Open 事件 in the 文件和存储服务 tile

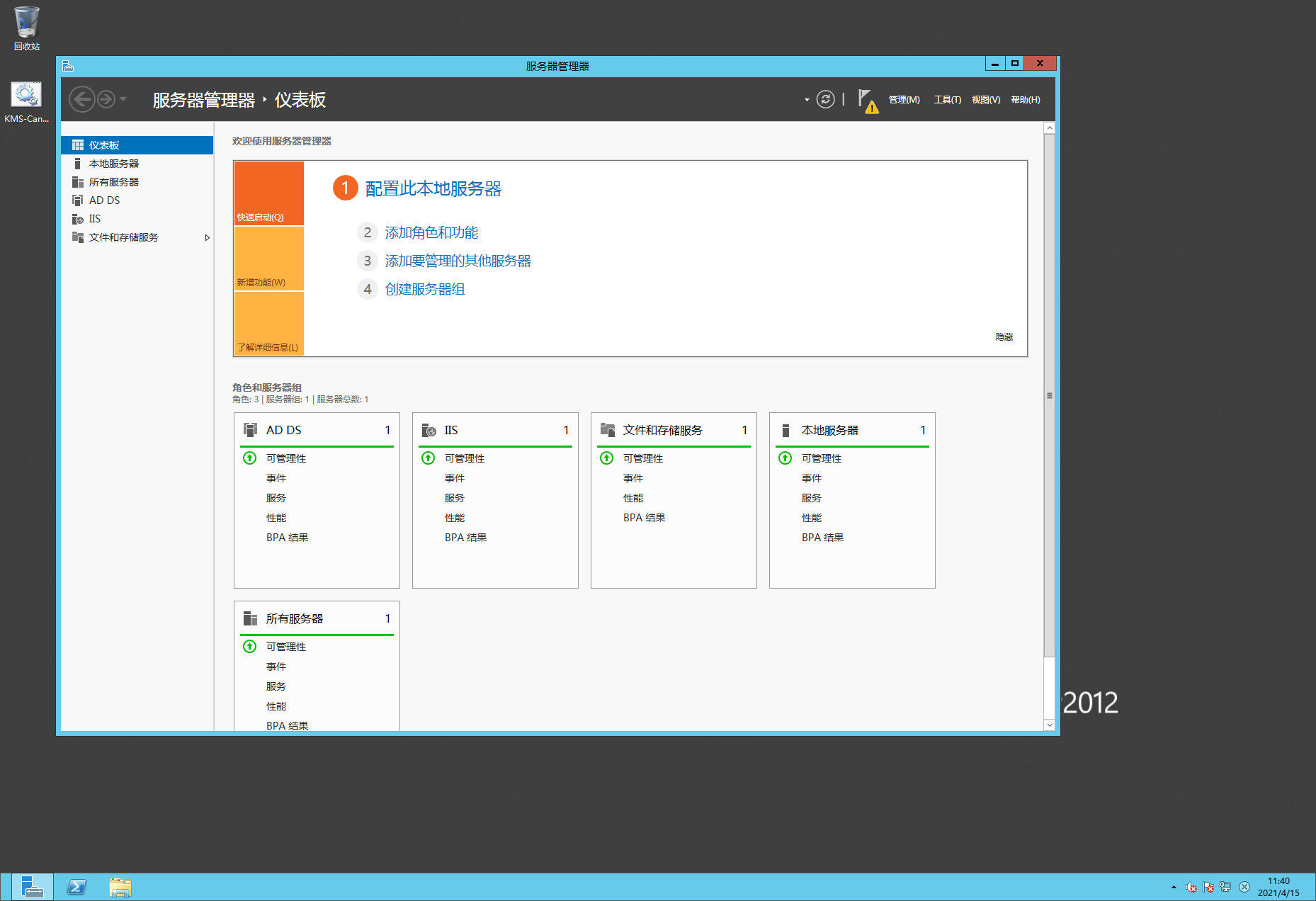(633, 478)
